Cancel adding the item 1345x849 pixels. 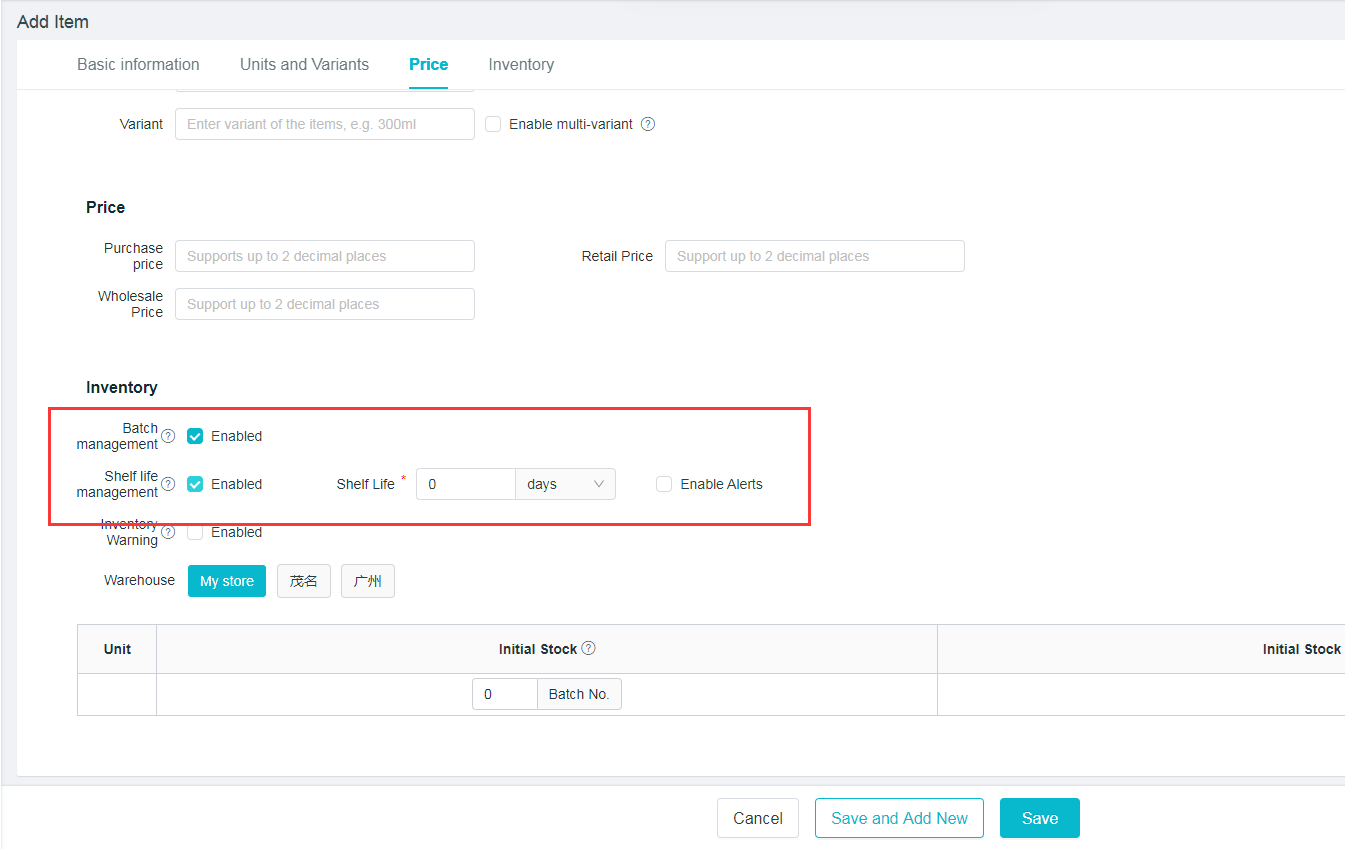pyautogui.click(x=757, y=818)
